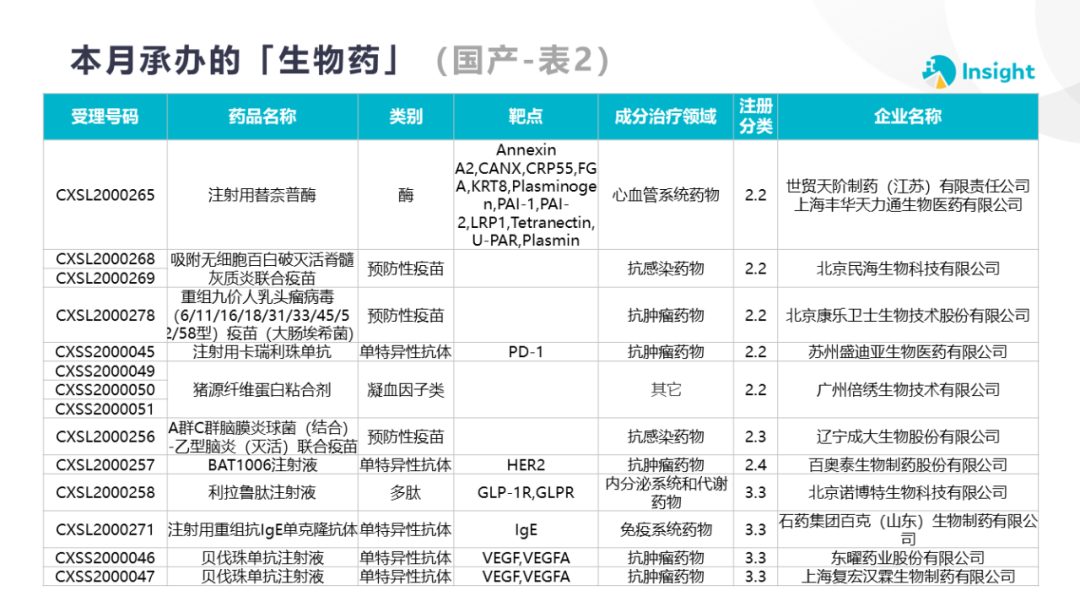The width and height of the screenshot is (1080, 607).
Task: Select cell CXSS2000045
Action: [105, 352]
